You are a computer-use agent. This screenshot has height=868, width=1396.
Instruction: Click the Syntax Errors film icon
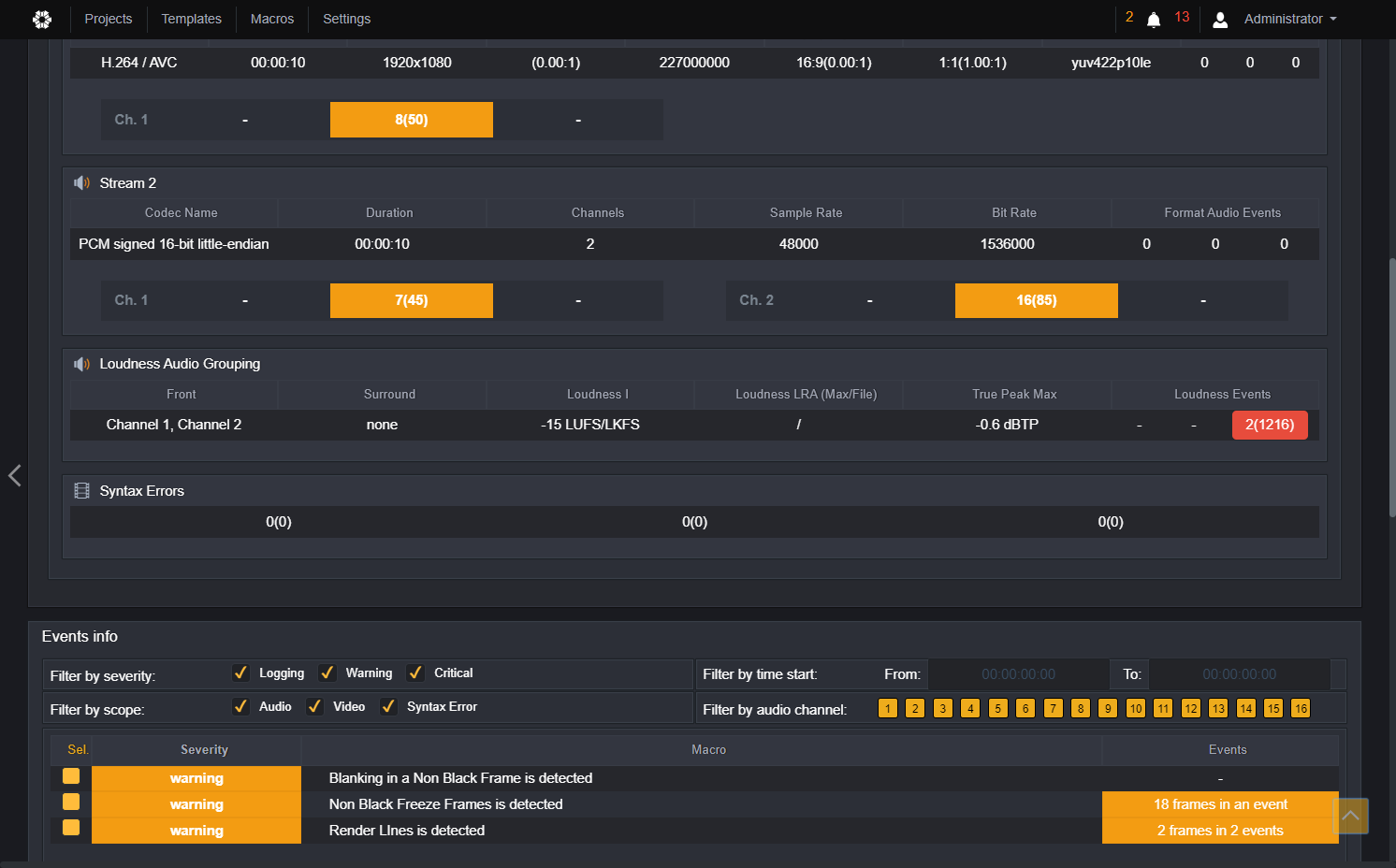click(82, 491)
